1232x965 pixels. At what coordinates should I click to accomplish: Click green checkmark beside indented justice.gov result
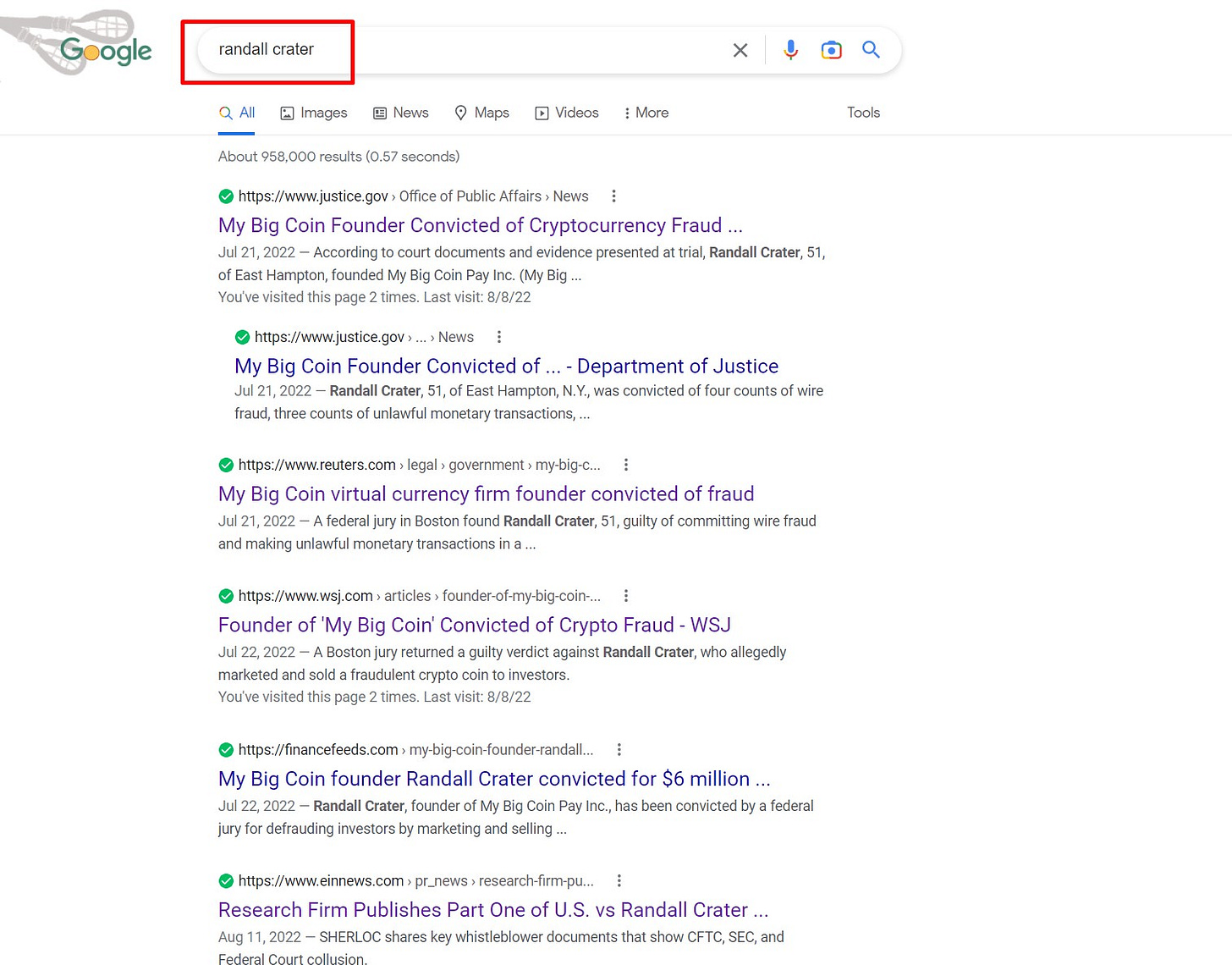coord(242,337)
